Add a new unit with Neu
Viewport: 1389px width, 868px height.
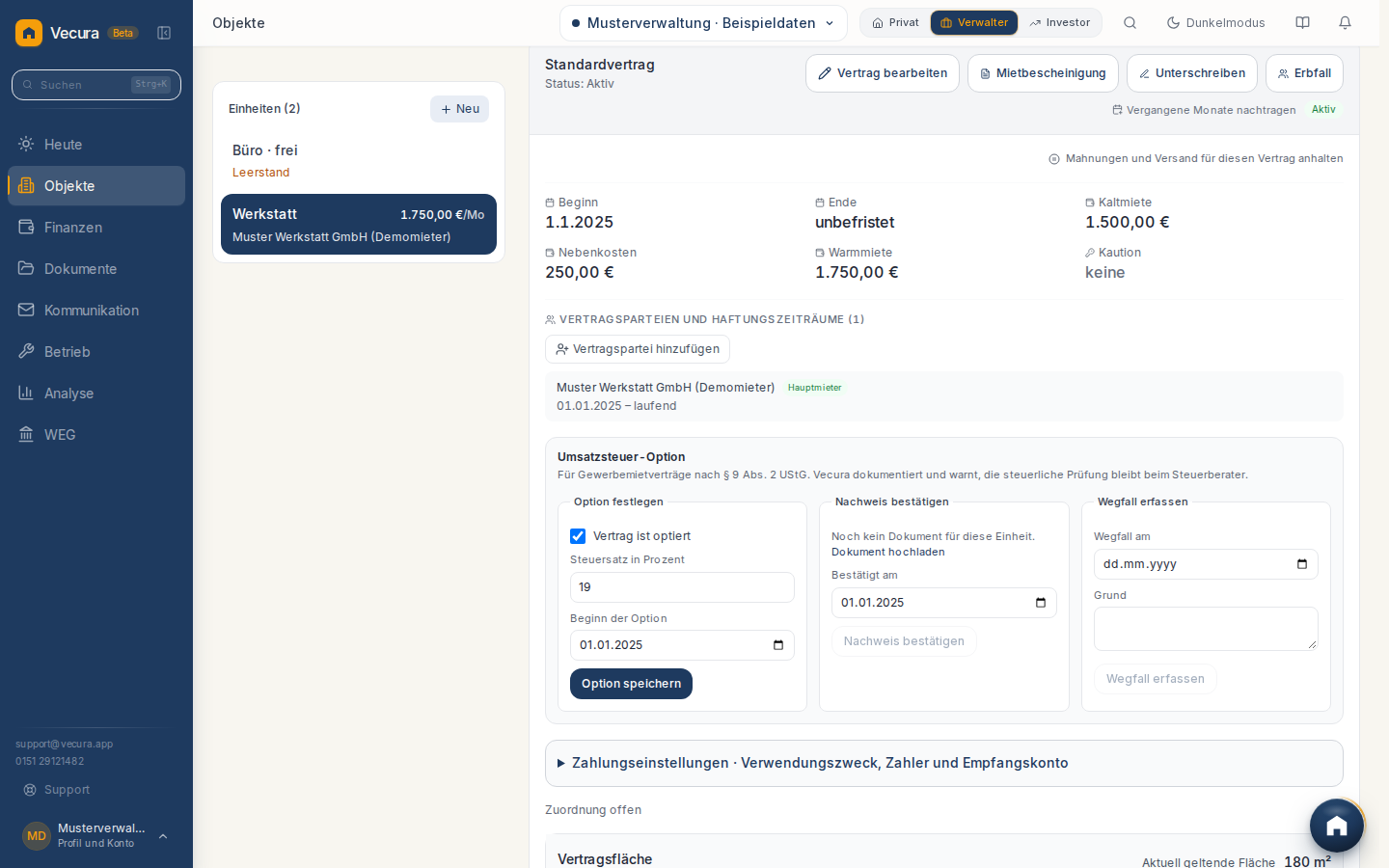coord(459,109)
